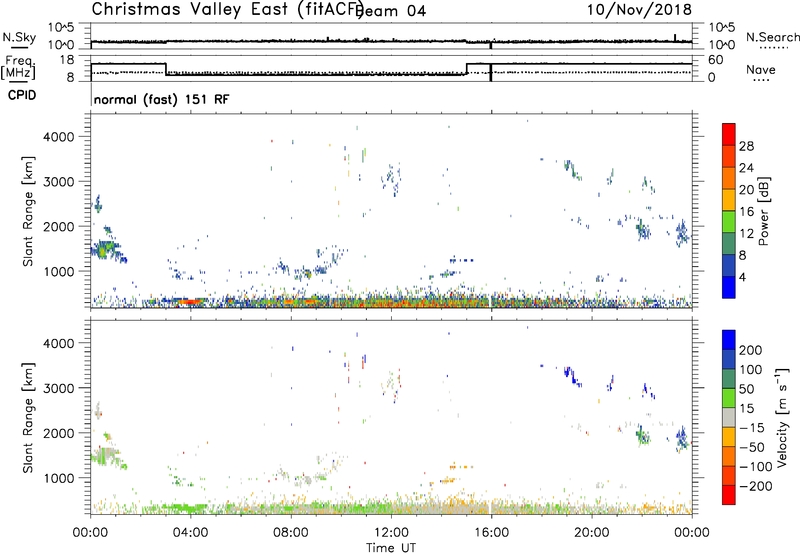Screen dimensions: 800x554
Task: Click the red high-power streak near 04:00 in power panel
Action: pyautogui.click(x=190, y=302)
